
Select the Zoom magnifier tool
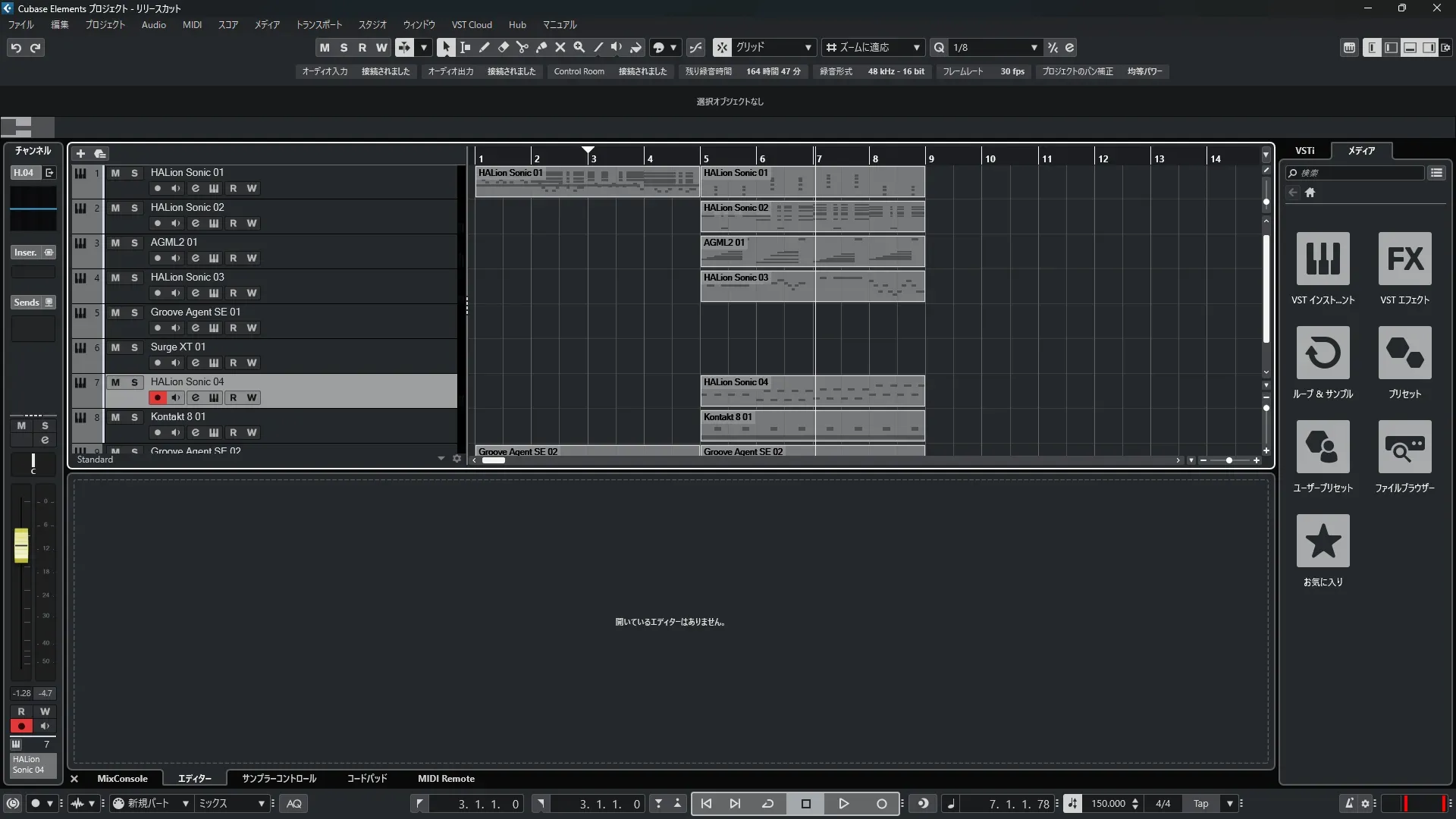click(x=579, y=47)
